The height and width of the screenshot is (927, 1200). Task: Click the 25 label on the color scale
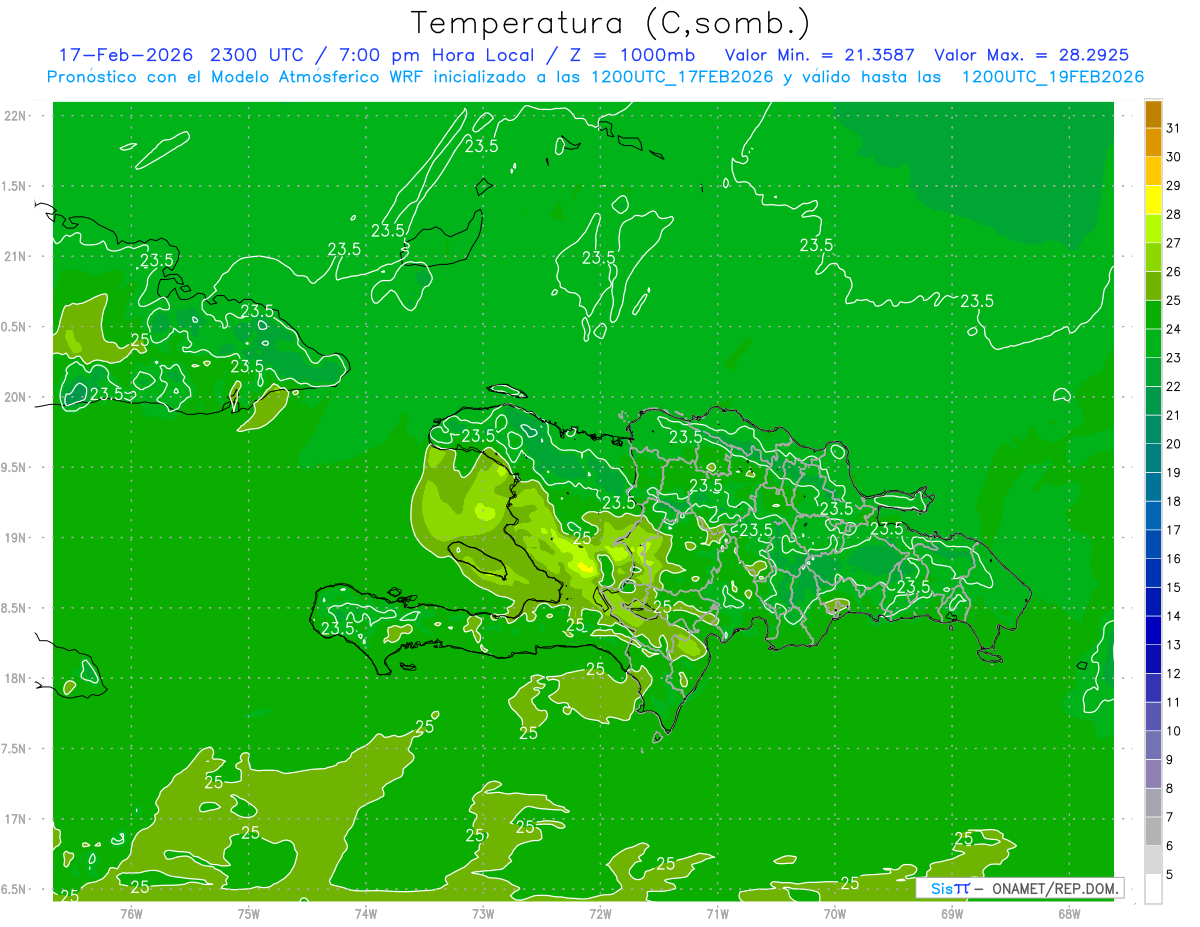coord(1174,300)
